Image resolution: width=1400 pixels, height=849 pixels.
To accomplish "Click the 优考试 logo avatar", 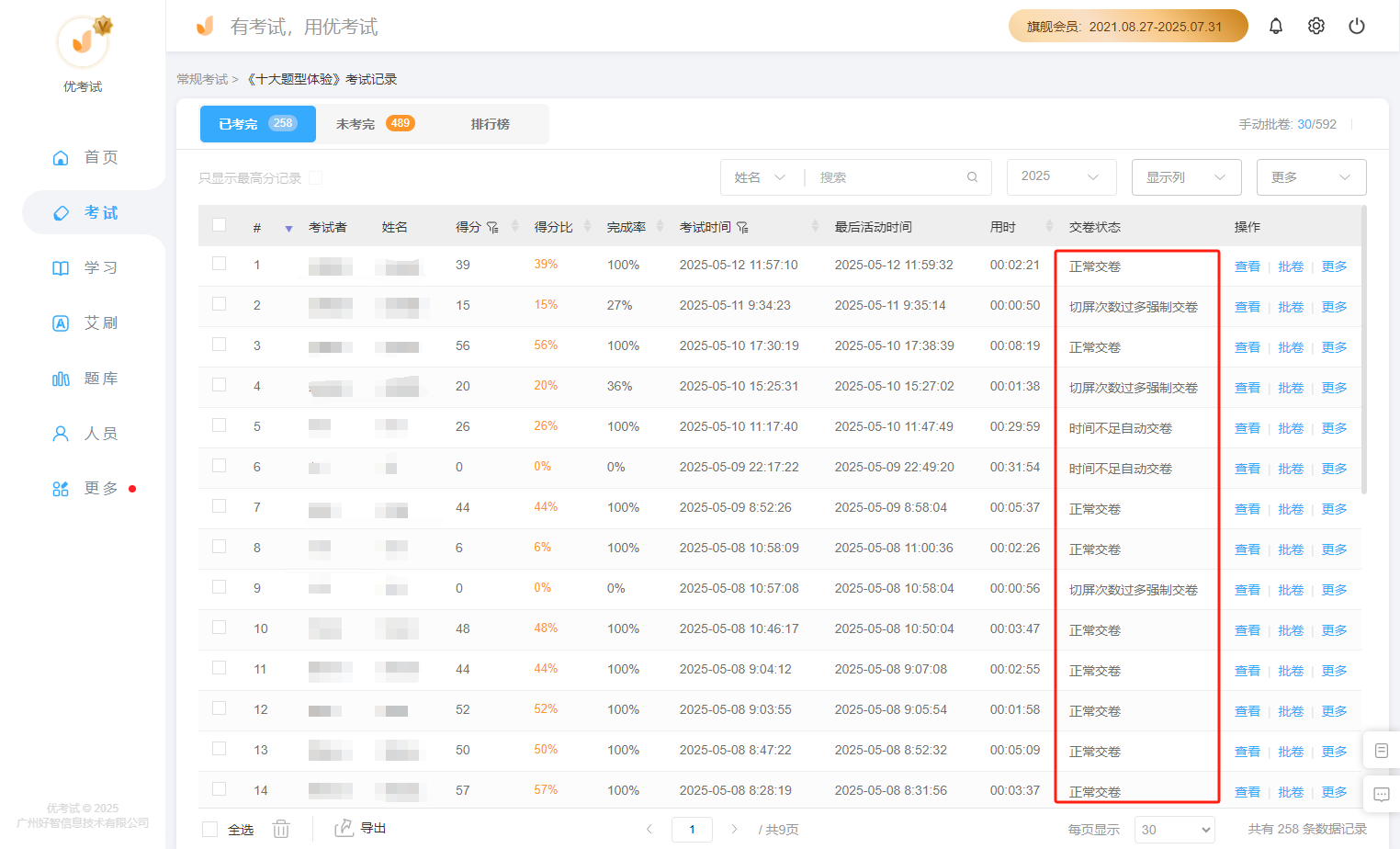I will (x=83, y=41).
